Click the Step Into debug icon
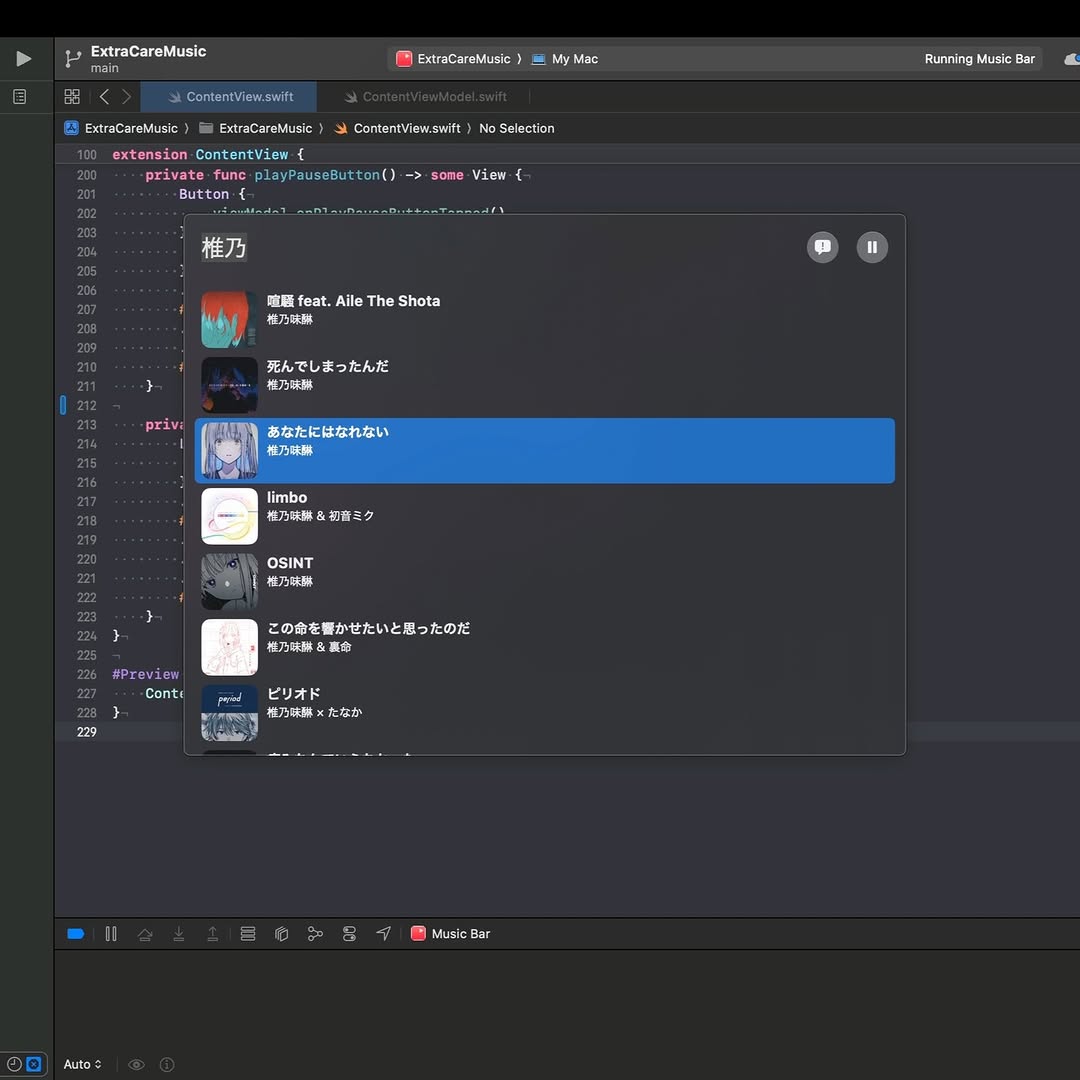Image resolution: width=1080 pixels, height=1080 pixels. [178, 934]
